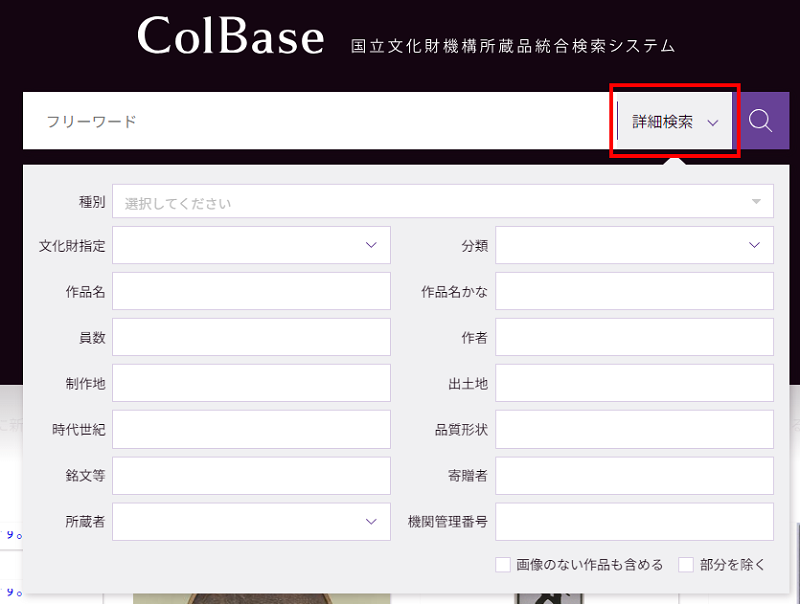Click the 作品名かな input field
The width and height of the screenshot is (800, 604).
tap(634, 291)
